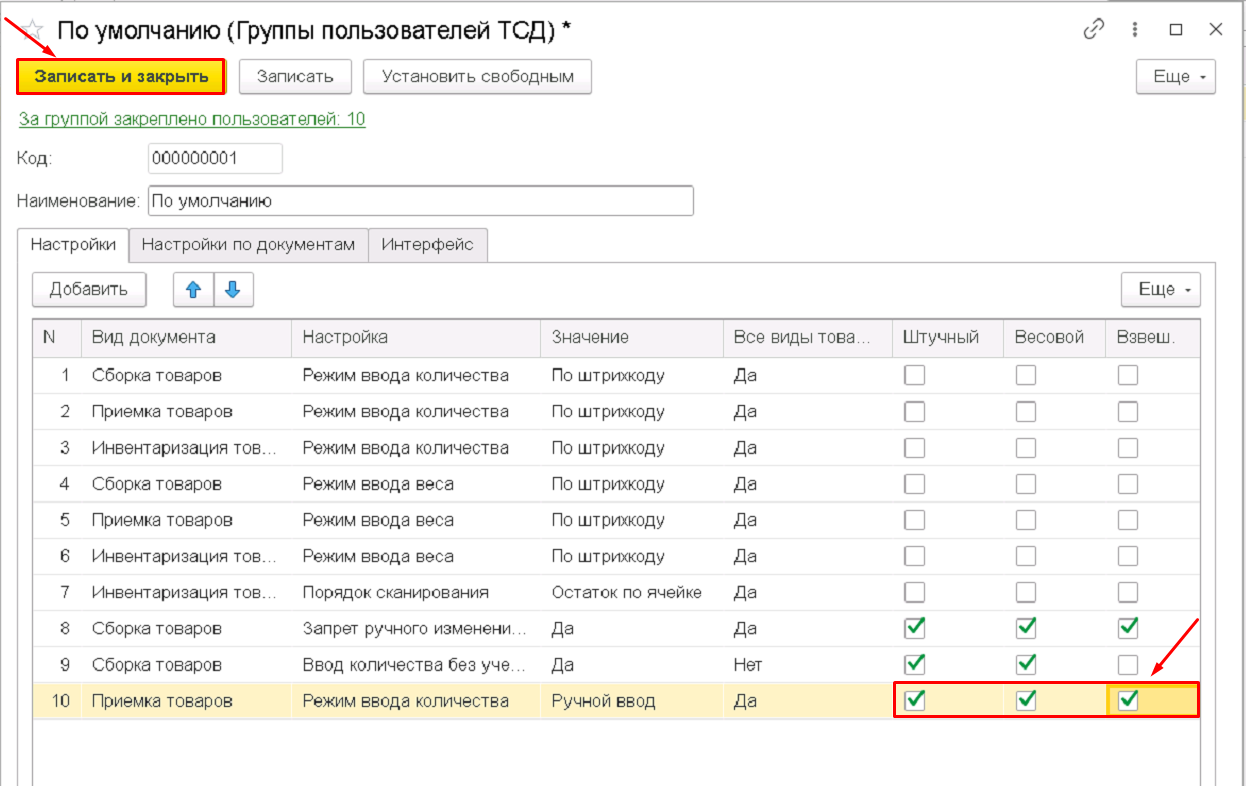Click into the Наименование input field
The image size is (1246, 786).
click(x=420, y=201)
